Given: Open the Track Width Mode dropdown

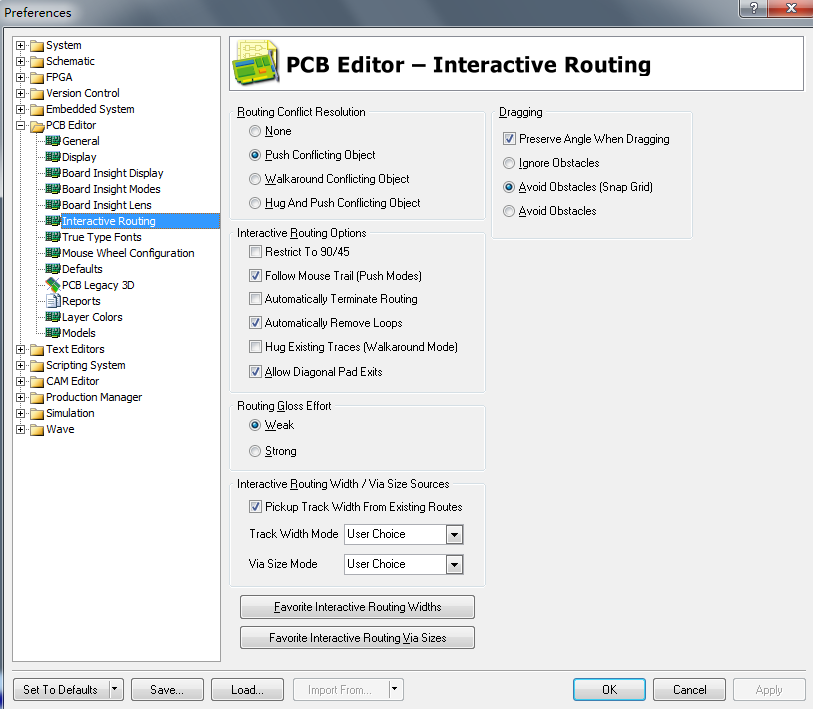Looking at the screenshot, I should (454, 535).
